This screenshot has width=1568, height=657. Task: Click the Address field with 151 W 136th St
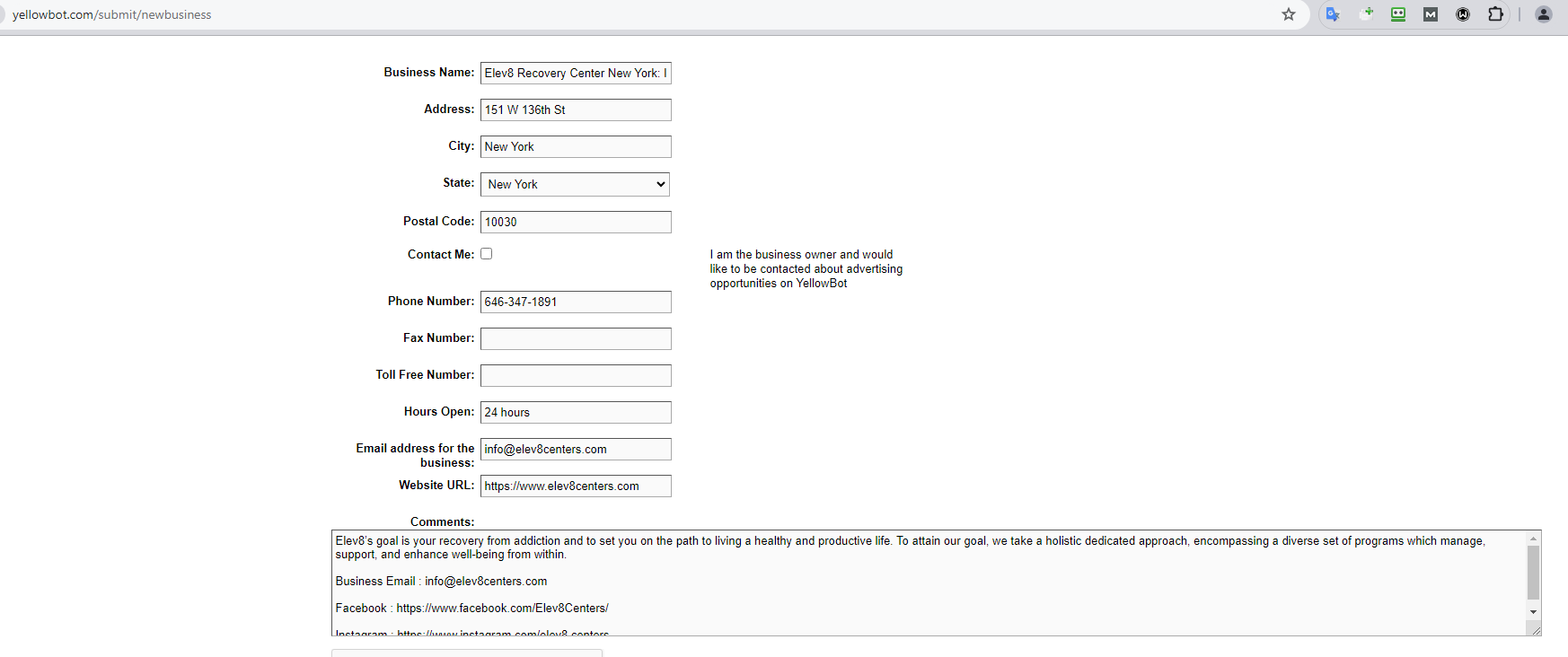pyautogui.click(x=576, y=110)
